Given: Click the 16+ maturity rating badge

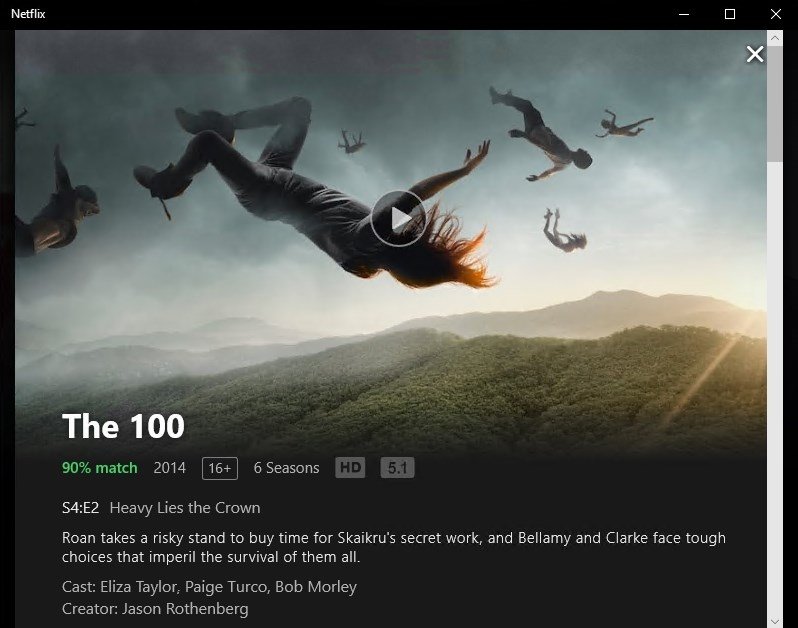Looking at the screenshot, I should point(220,468).
